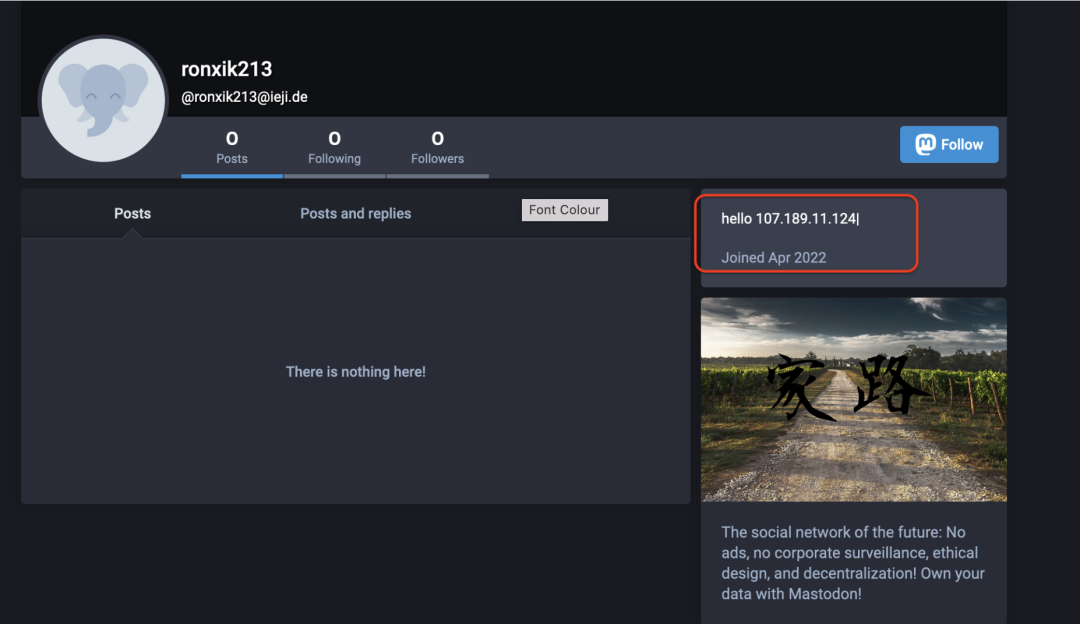Click the 家 character on the banner
This screenshot has width=1080, height=624.
click(801, 387)
